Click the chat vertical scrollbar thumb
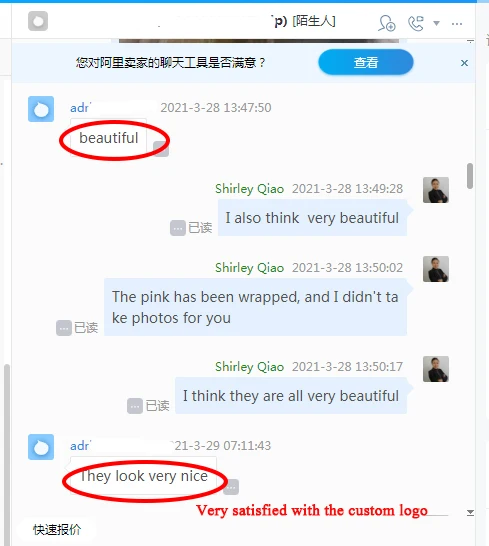The height and width of the screenshot is (546, 489). [x=470, y=176]
